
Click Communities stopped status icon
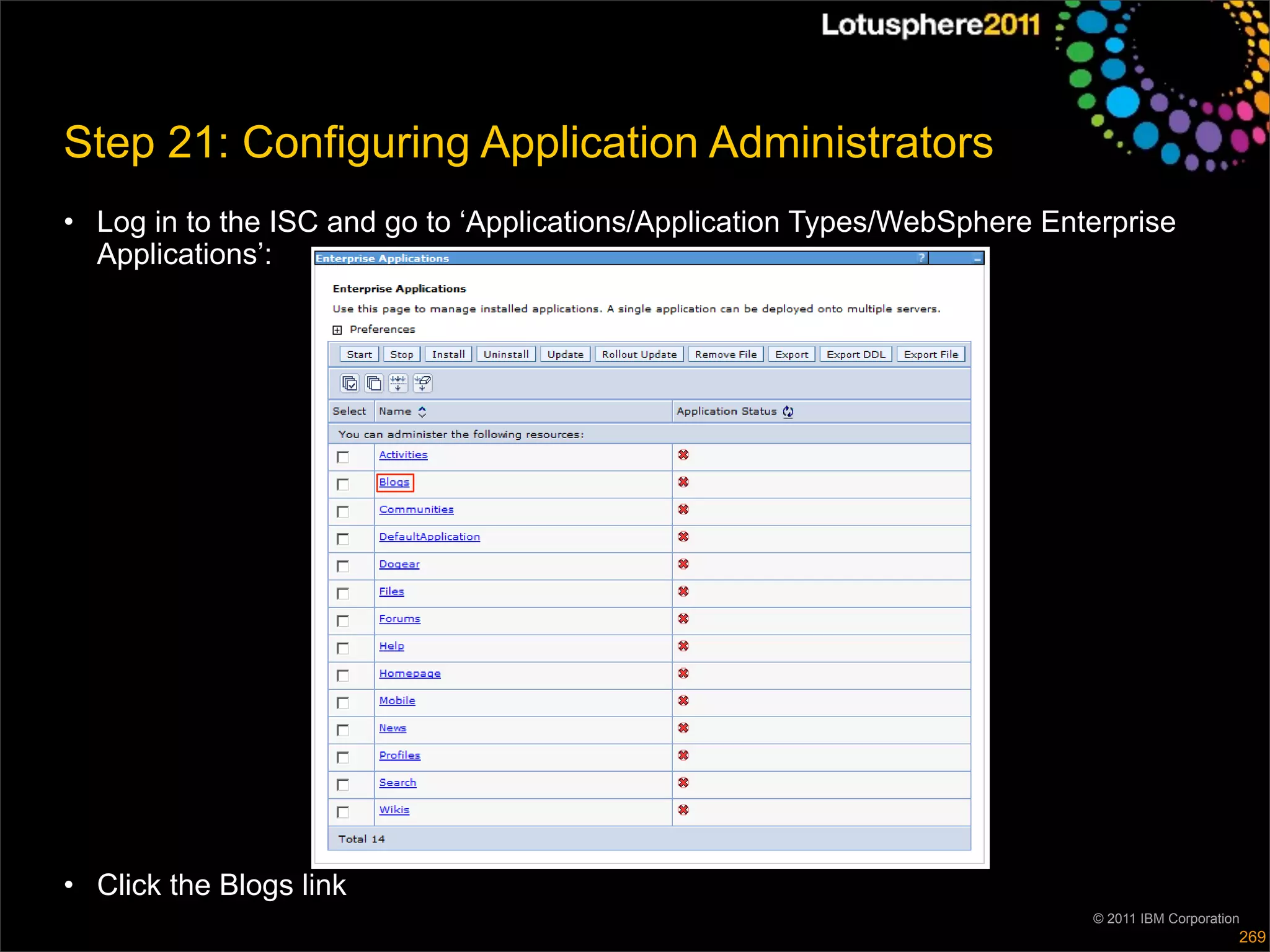pyautogui.click(x=683, y=509)
